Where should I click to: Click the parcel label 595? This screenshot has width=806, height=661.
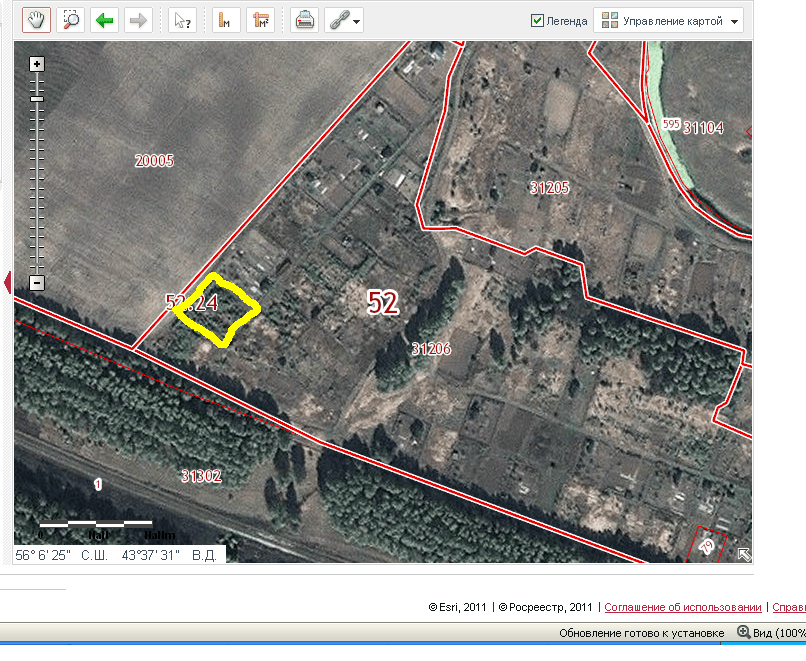click(671, 124)
